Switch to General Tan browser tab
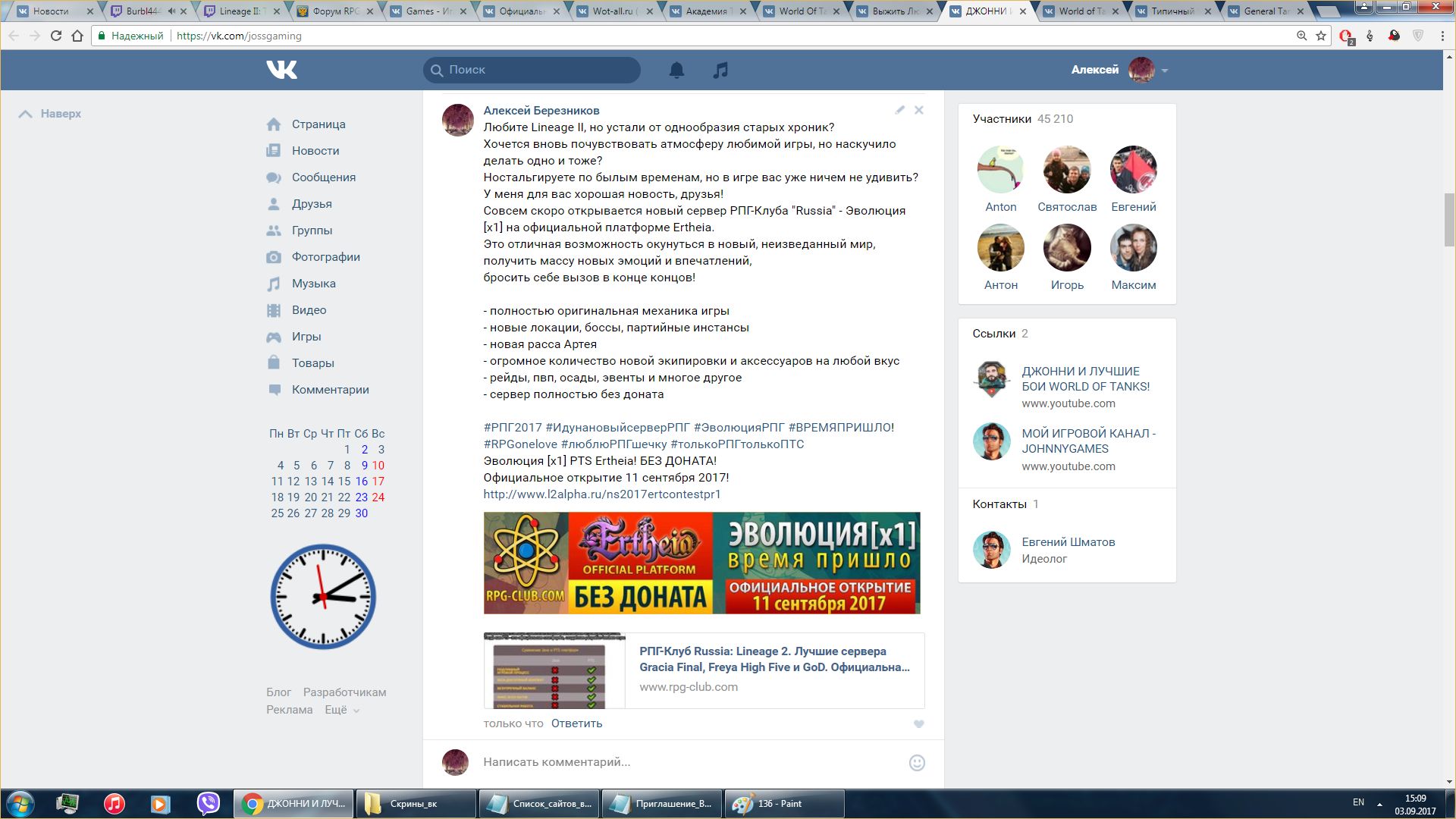This screenshot has width=1456, height=819. pyautogui.click(x=1267, y=11)
